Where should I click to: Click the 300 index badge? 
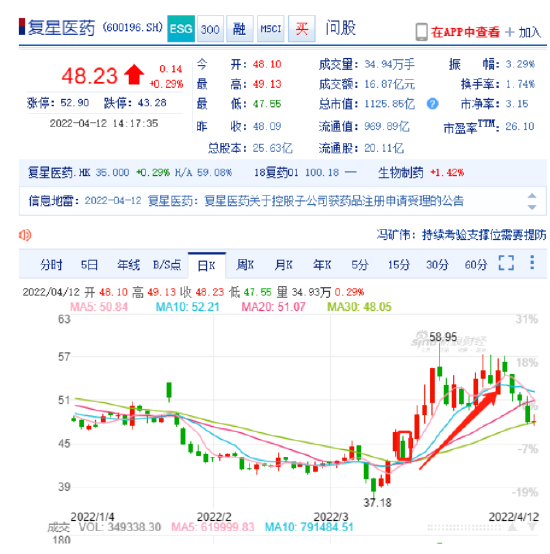(x=210, y=29)
